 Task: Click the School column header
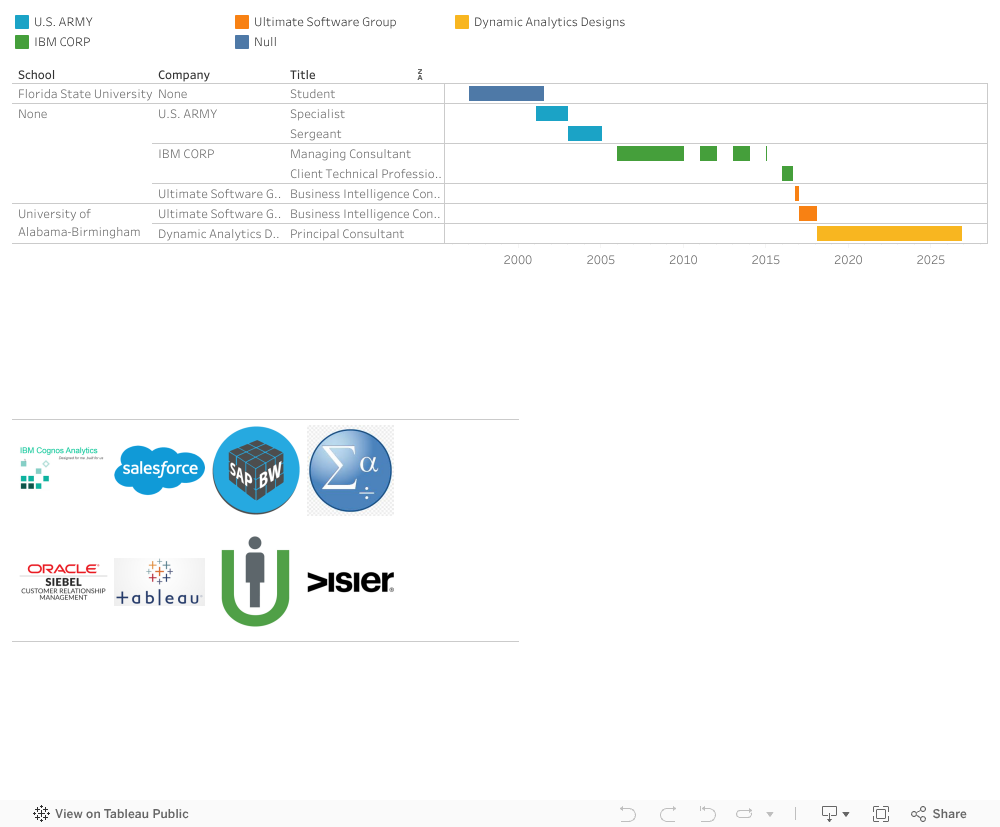point(36,75)
